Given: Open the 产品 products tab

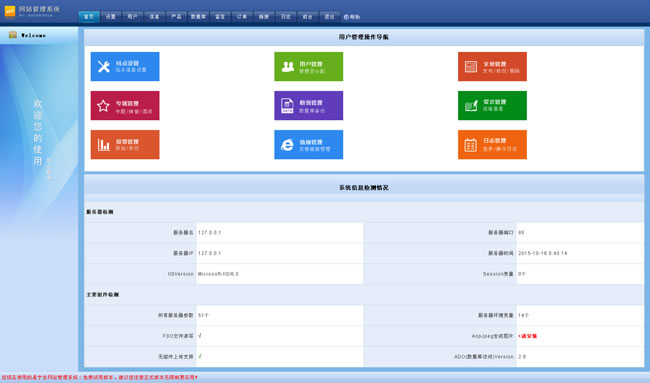Looking at the screenshot, I should (176, 17).
